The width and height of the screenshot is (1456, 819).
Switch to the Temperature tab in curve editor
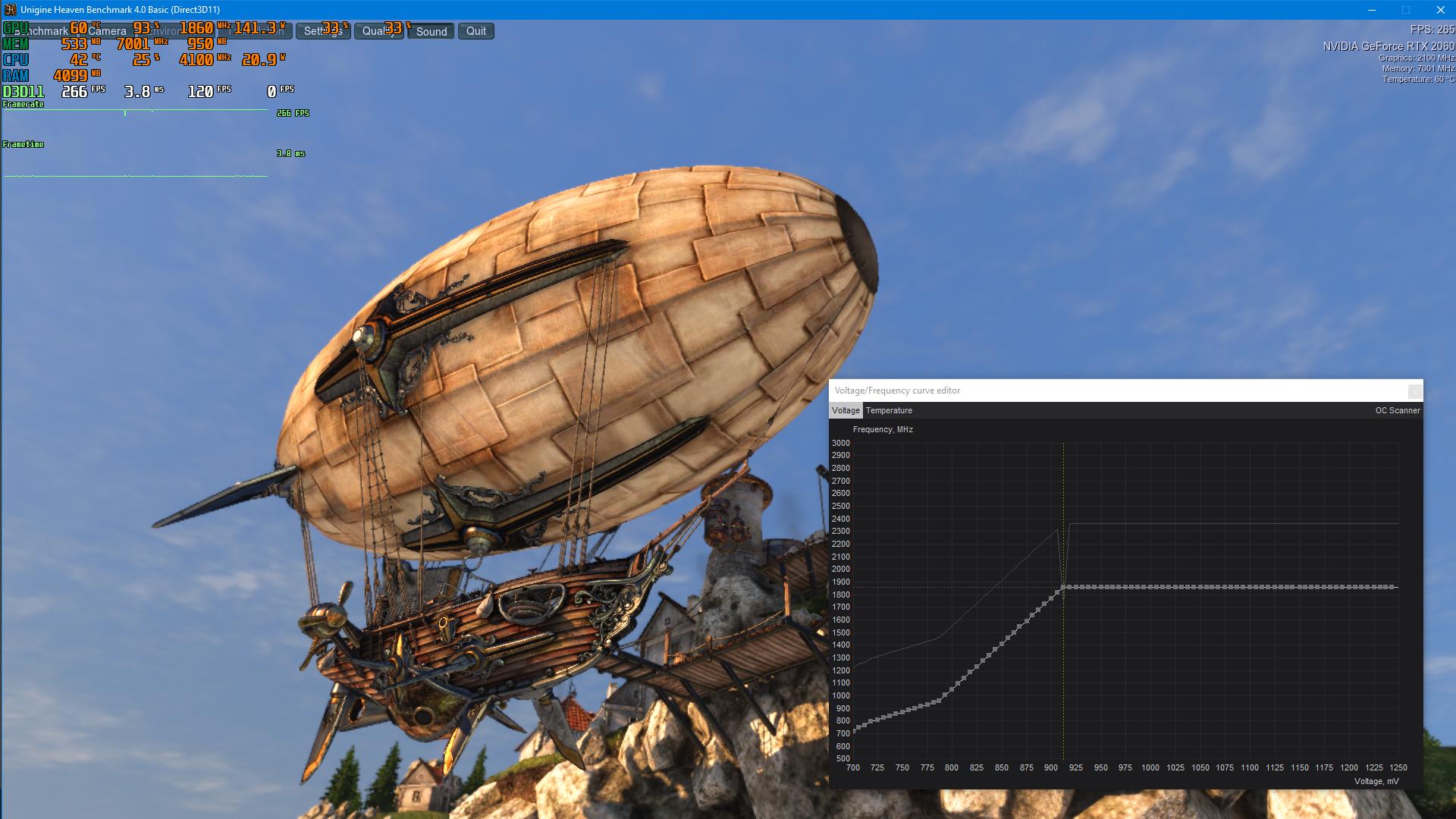pos(889,410)
